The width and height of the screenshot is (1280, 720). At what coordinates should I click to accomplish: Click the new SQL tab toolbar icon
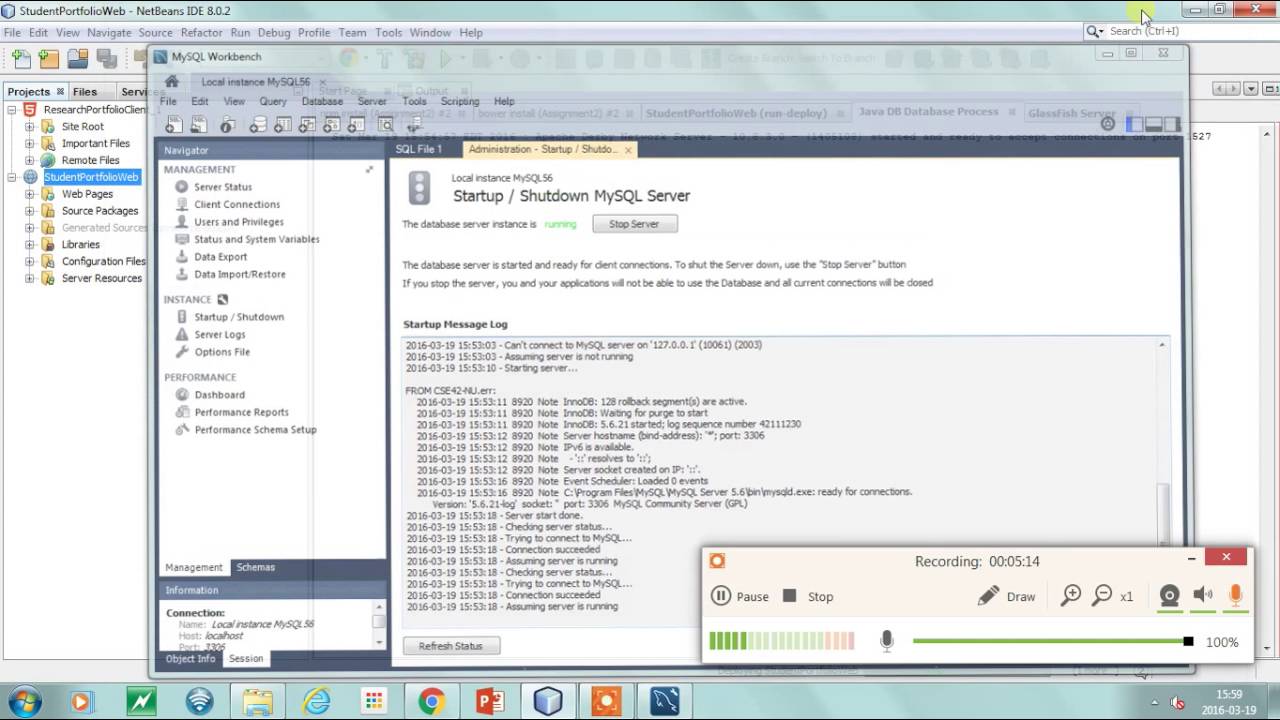click(x=174, y=125)
